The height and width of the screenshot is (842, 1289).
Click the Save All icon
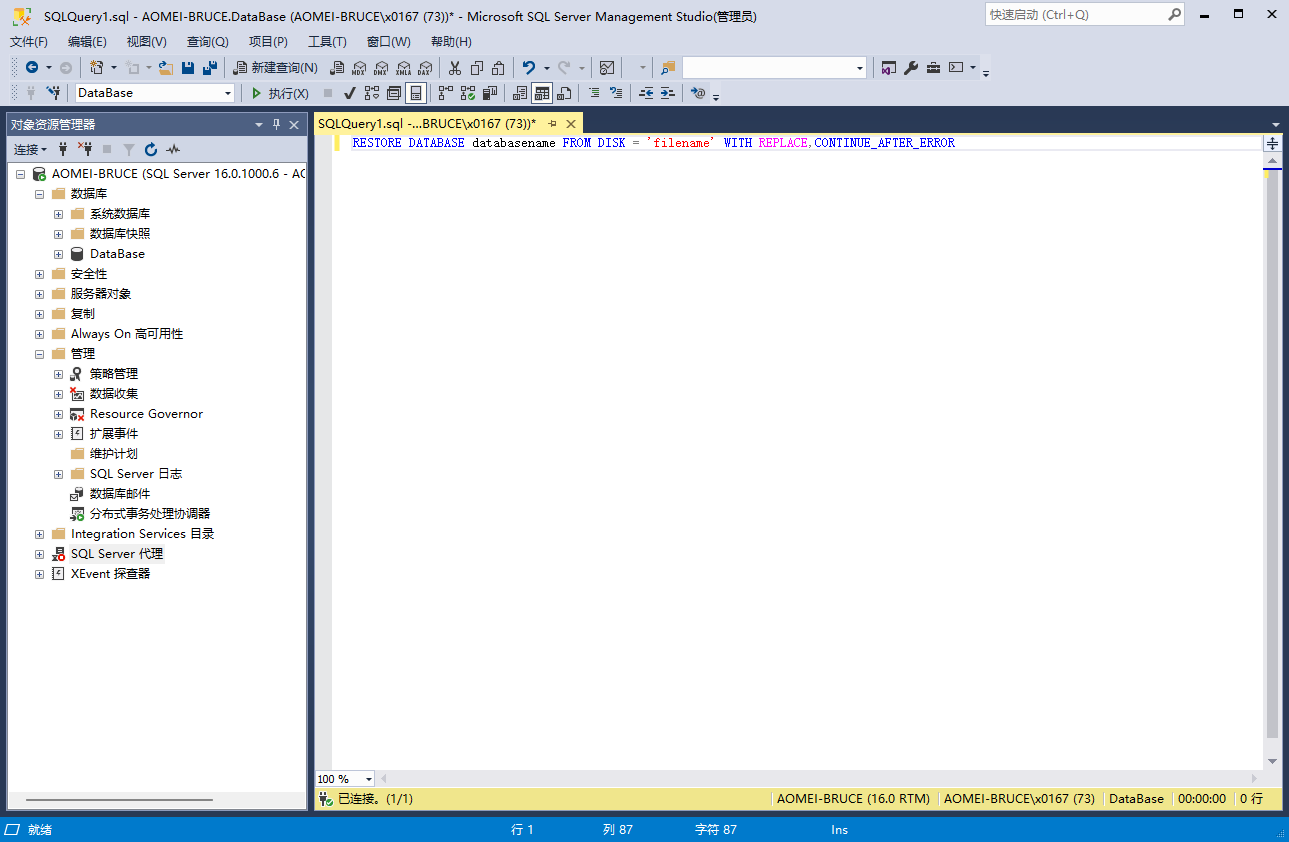(209, 68)
